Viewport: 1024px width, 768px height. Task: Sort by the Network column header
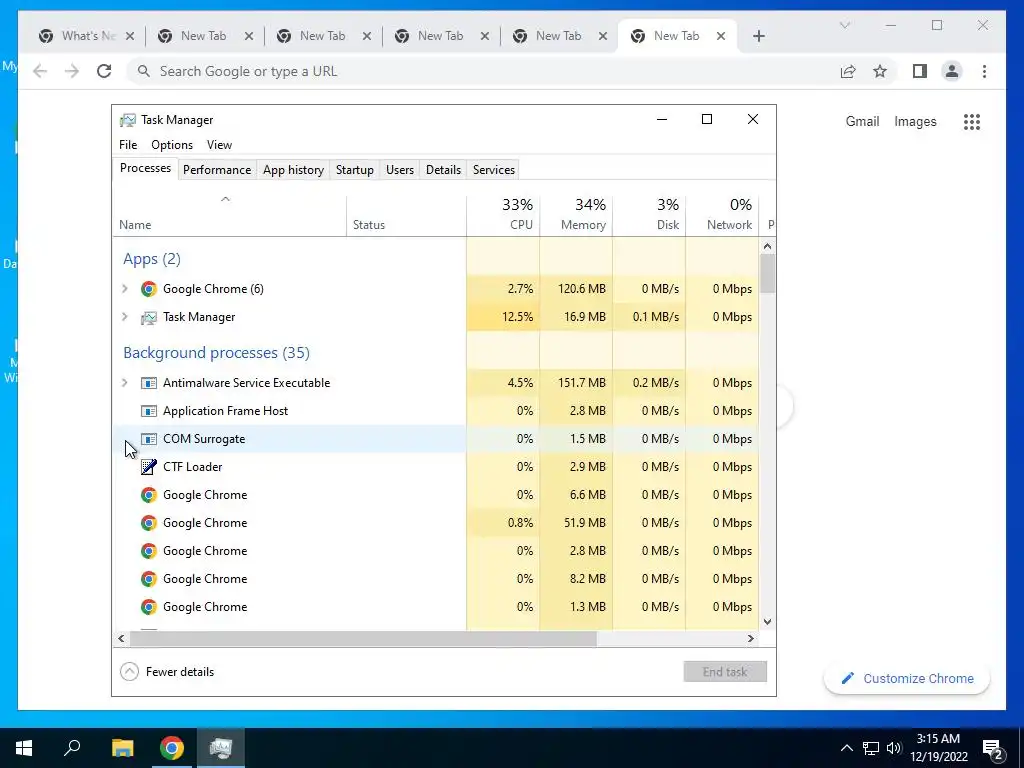722,216
